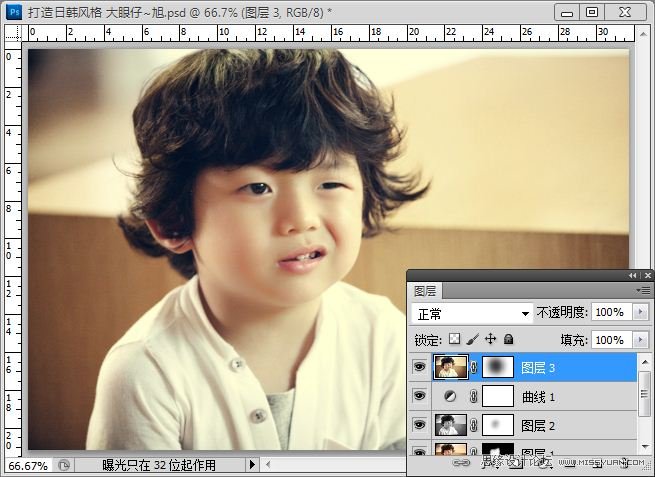Open the 填充 fill slider arrow
Image resolution: width=655 pixels, height=477 pixels.
point(640,340)
